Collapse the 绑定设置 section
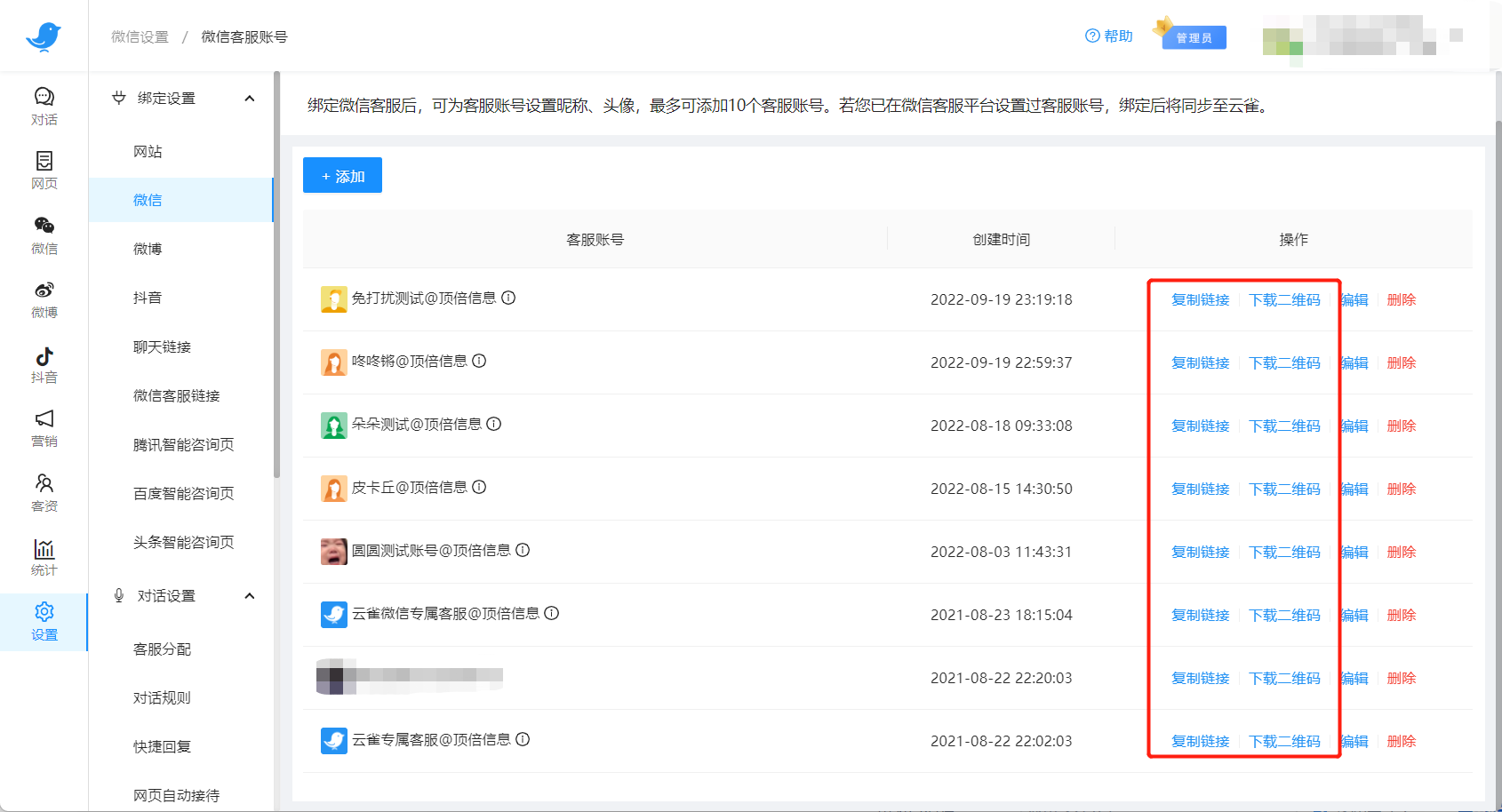1502x812 pixels. click(x=250, y=98)
